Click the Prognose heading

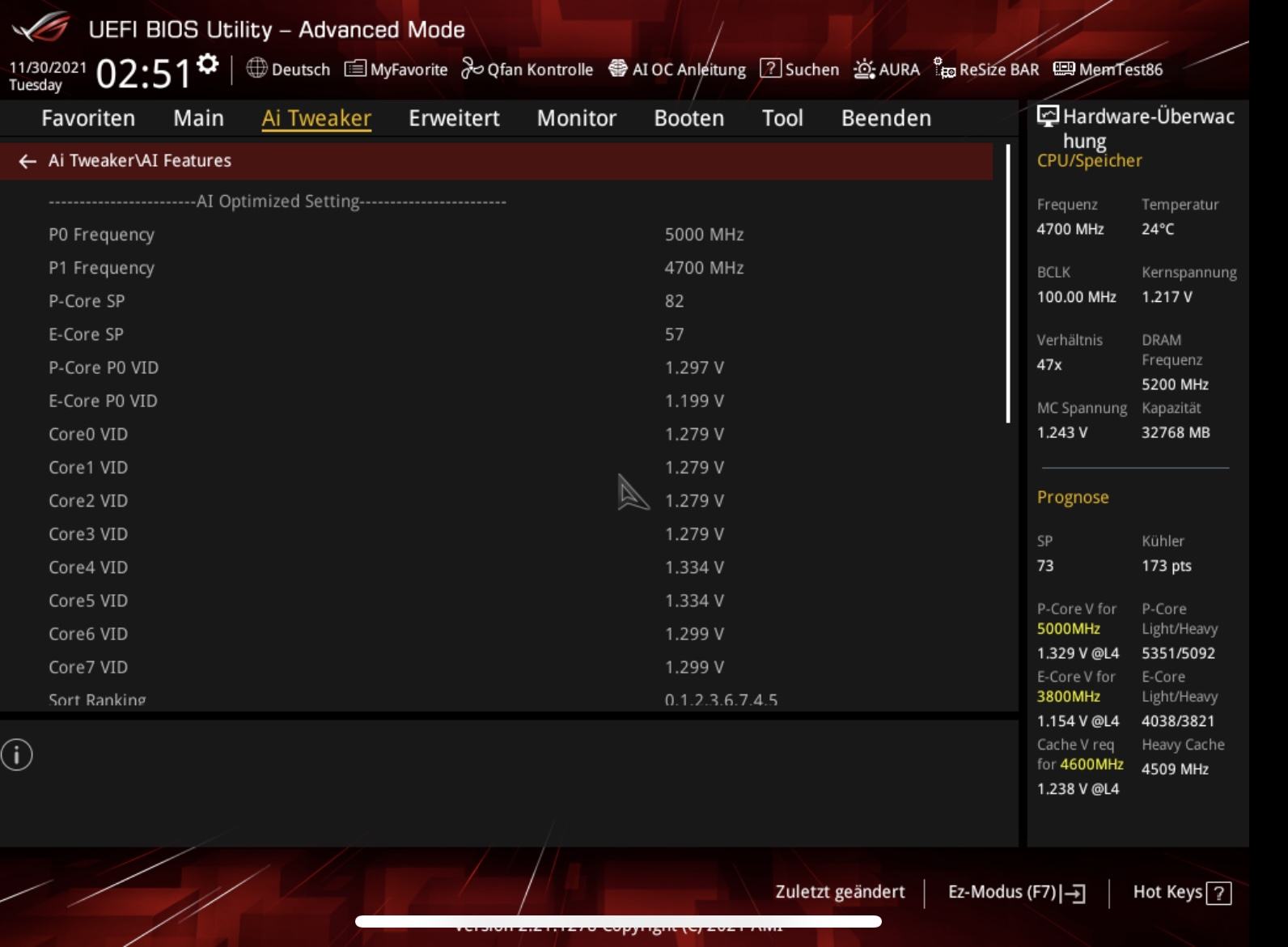(1073, 498)
